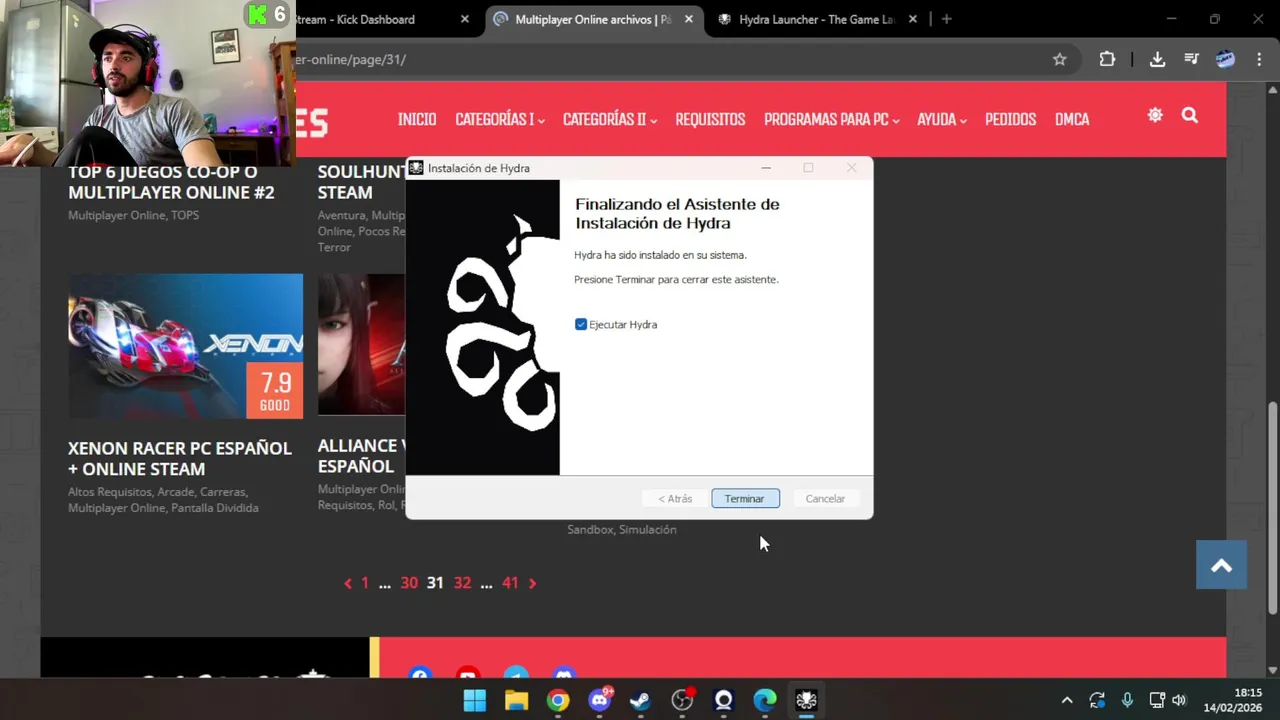
Task: Bookmark this page with star icon
Action: 1060,59
